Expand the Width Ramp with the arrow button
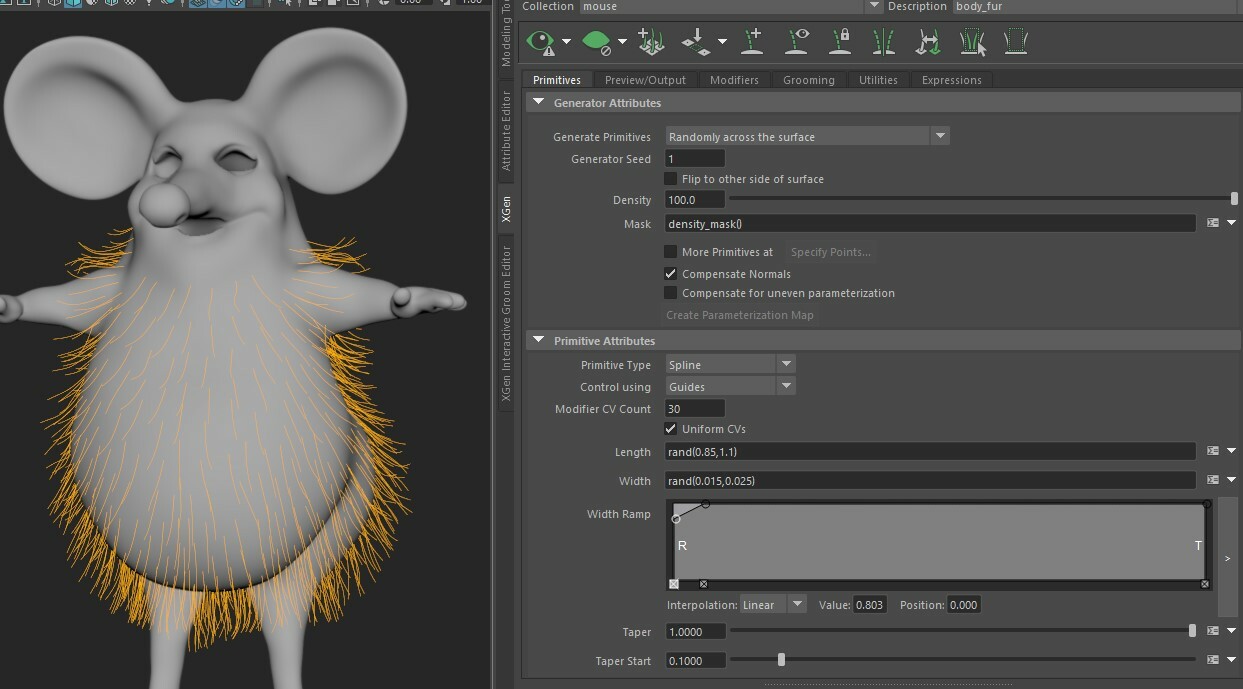 pos(1227,558)
